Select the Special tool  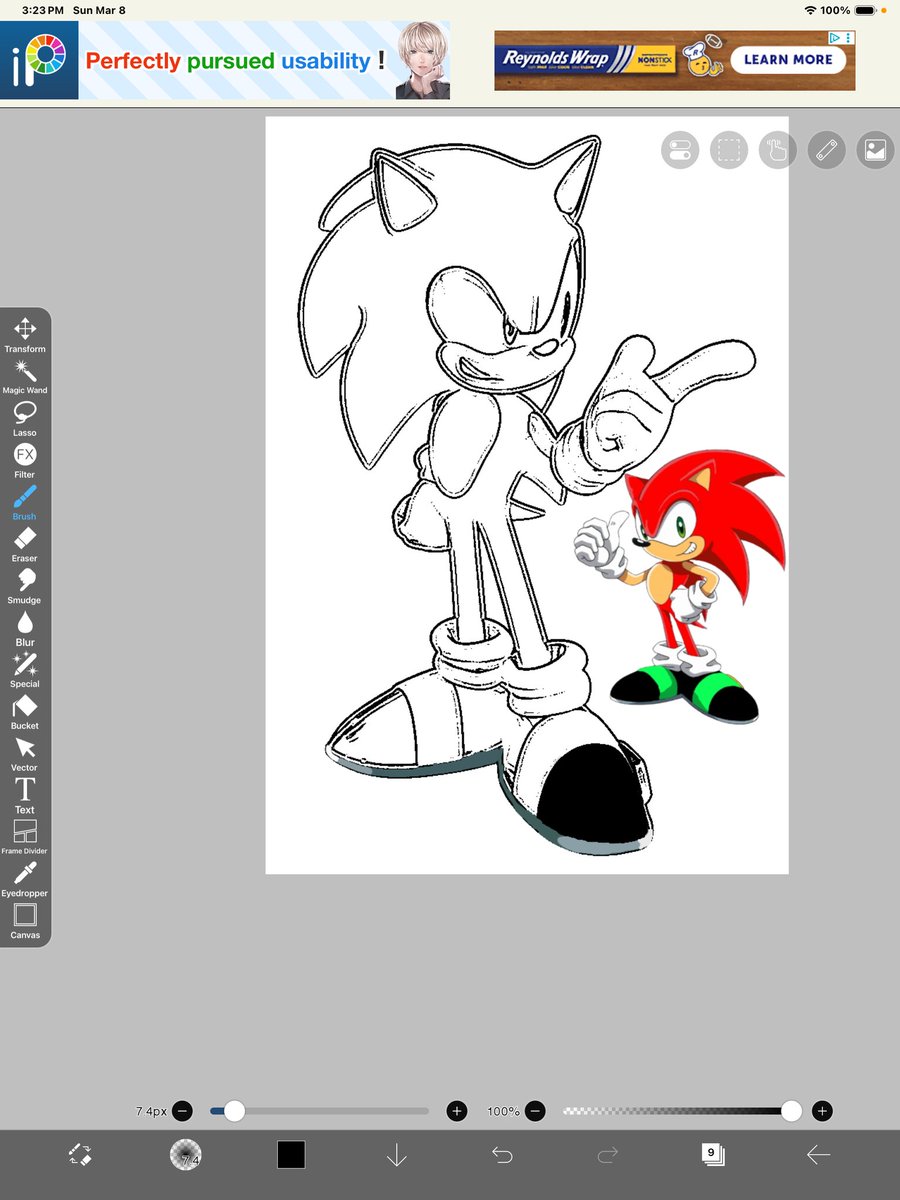point(25,671)
